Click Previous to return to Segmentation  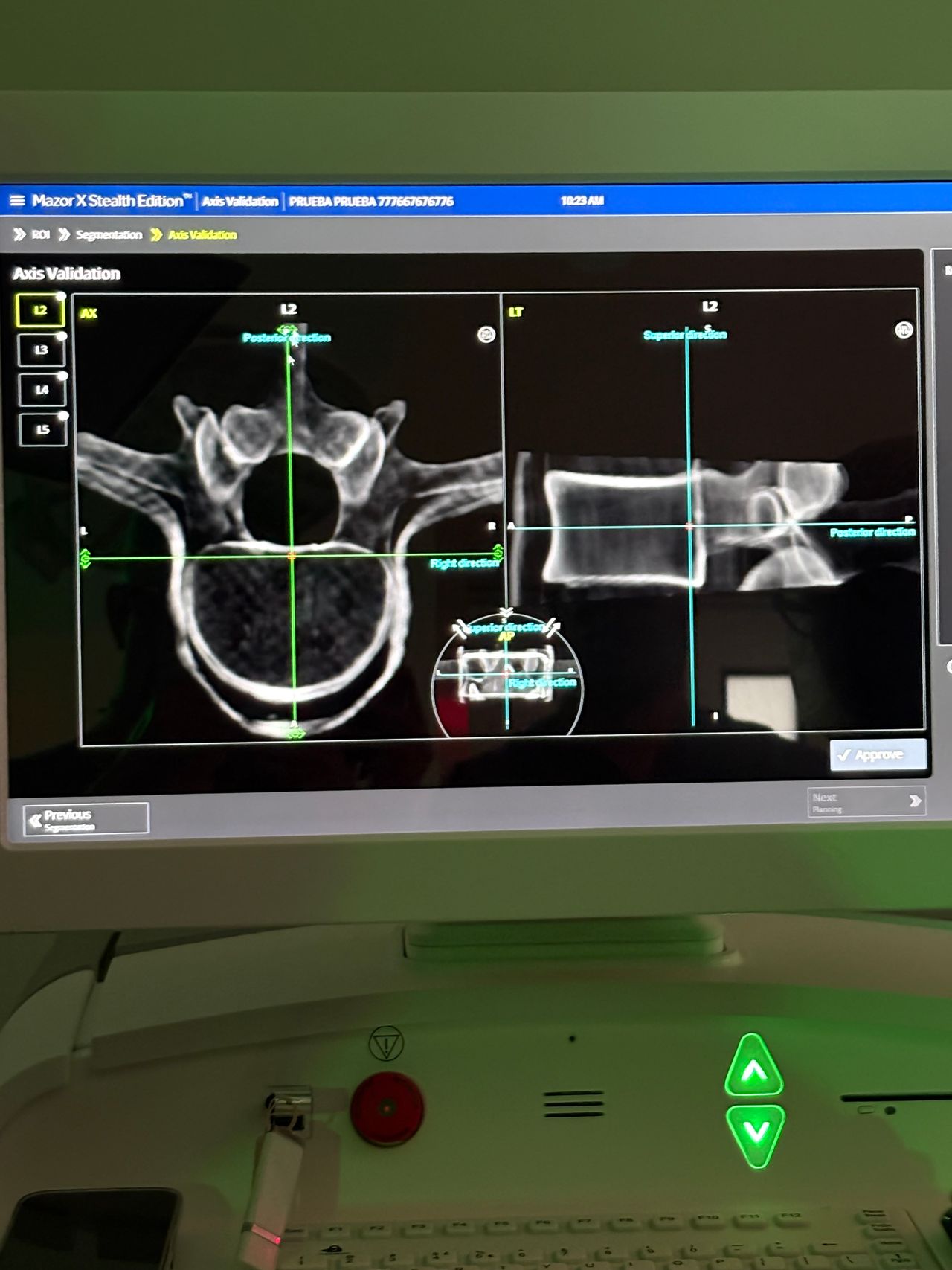point(86,819)
